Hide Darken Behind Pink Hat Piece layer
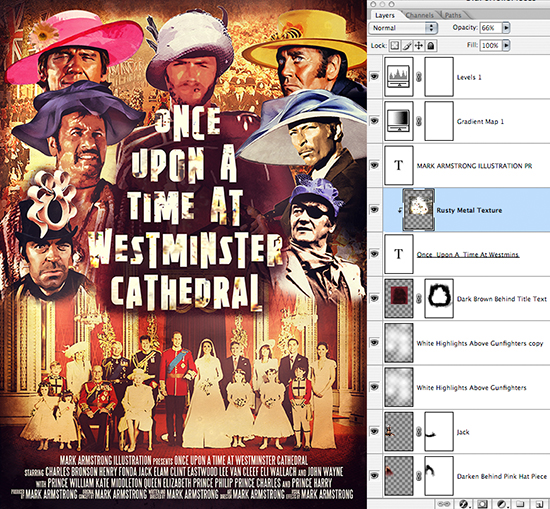 click(375, 476)
